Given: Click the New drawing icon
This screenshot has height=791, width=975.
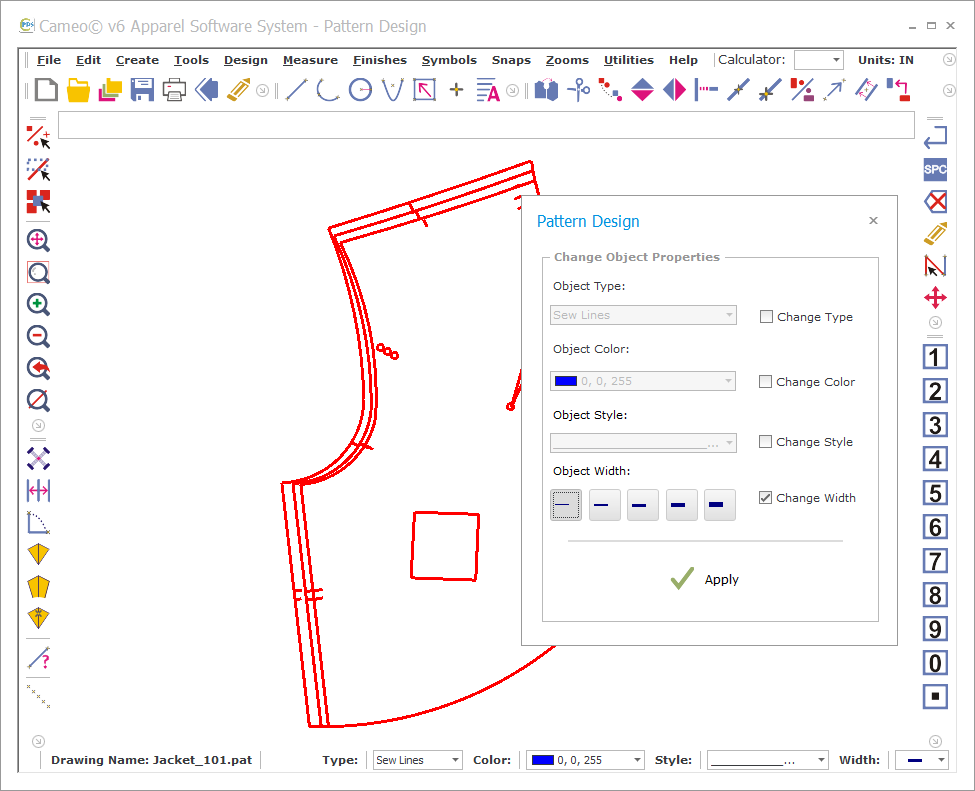Looking at the screenshot, I should tap(47, 90).
